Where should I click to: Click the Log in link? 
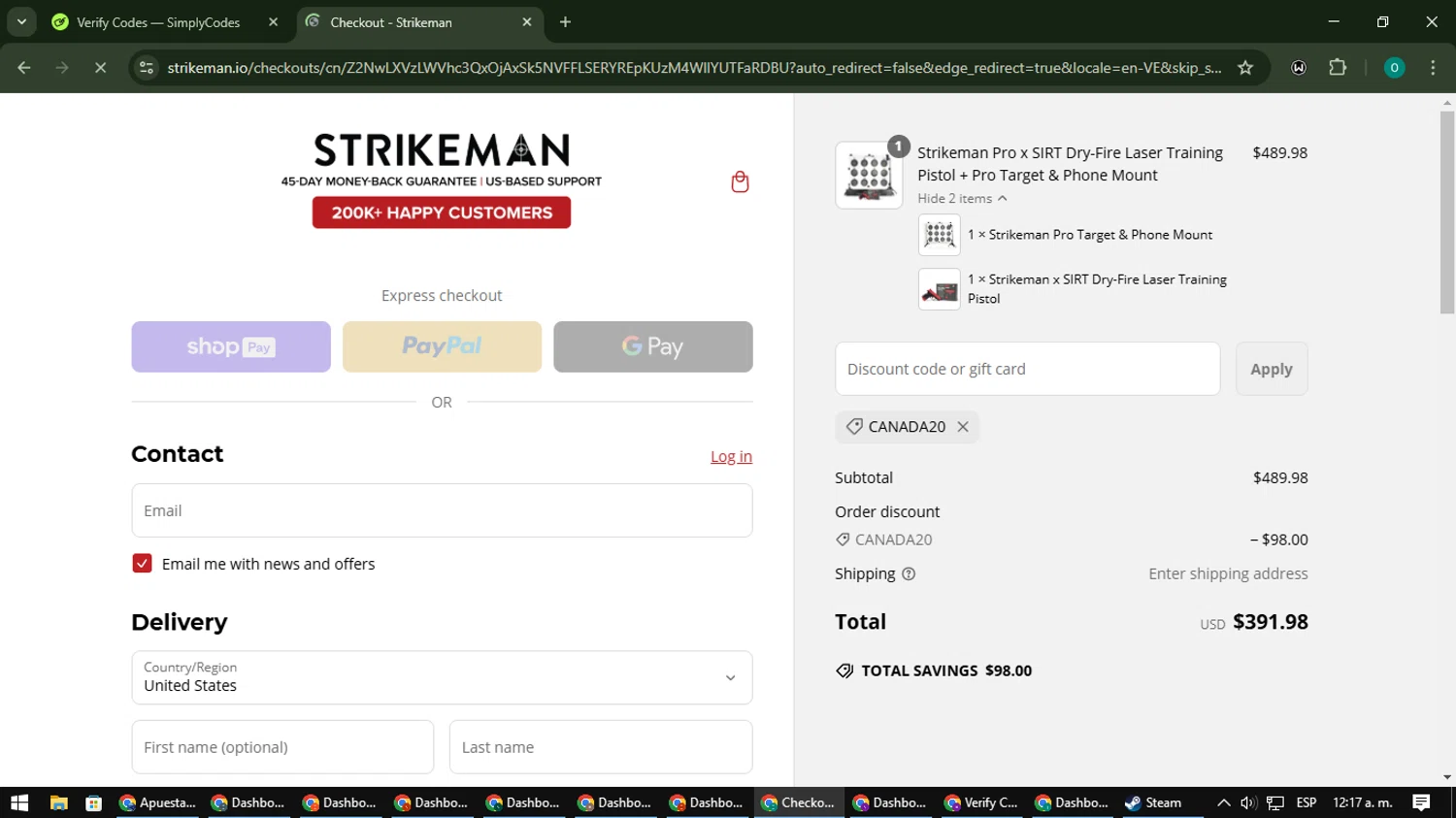point(731,457)
